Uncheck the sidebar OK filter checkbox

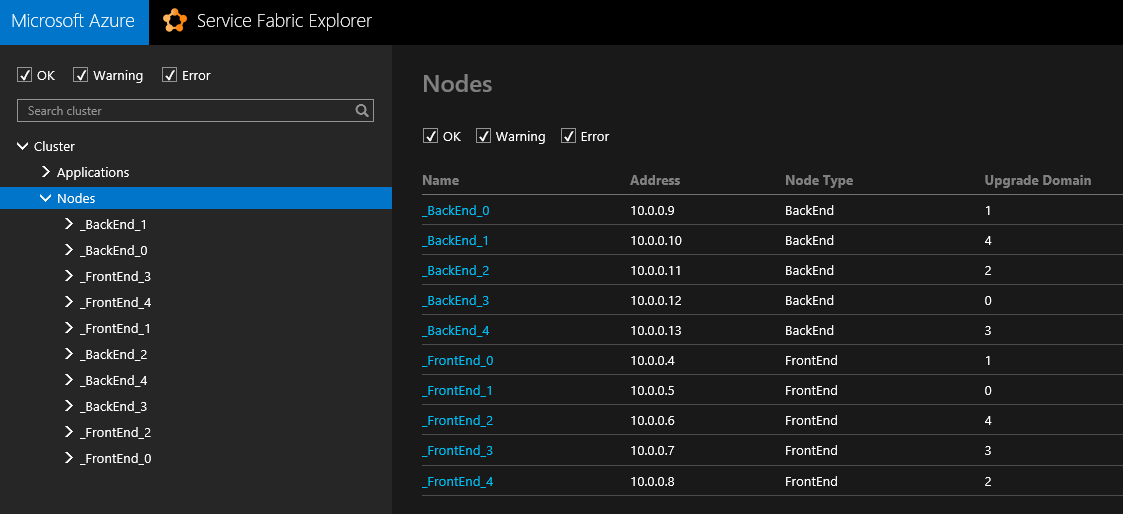[25, 75]
